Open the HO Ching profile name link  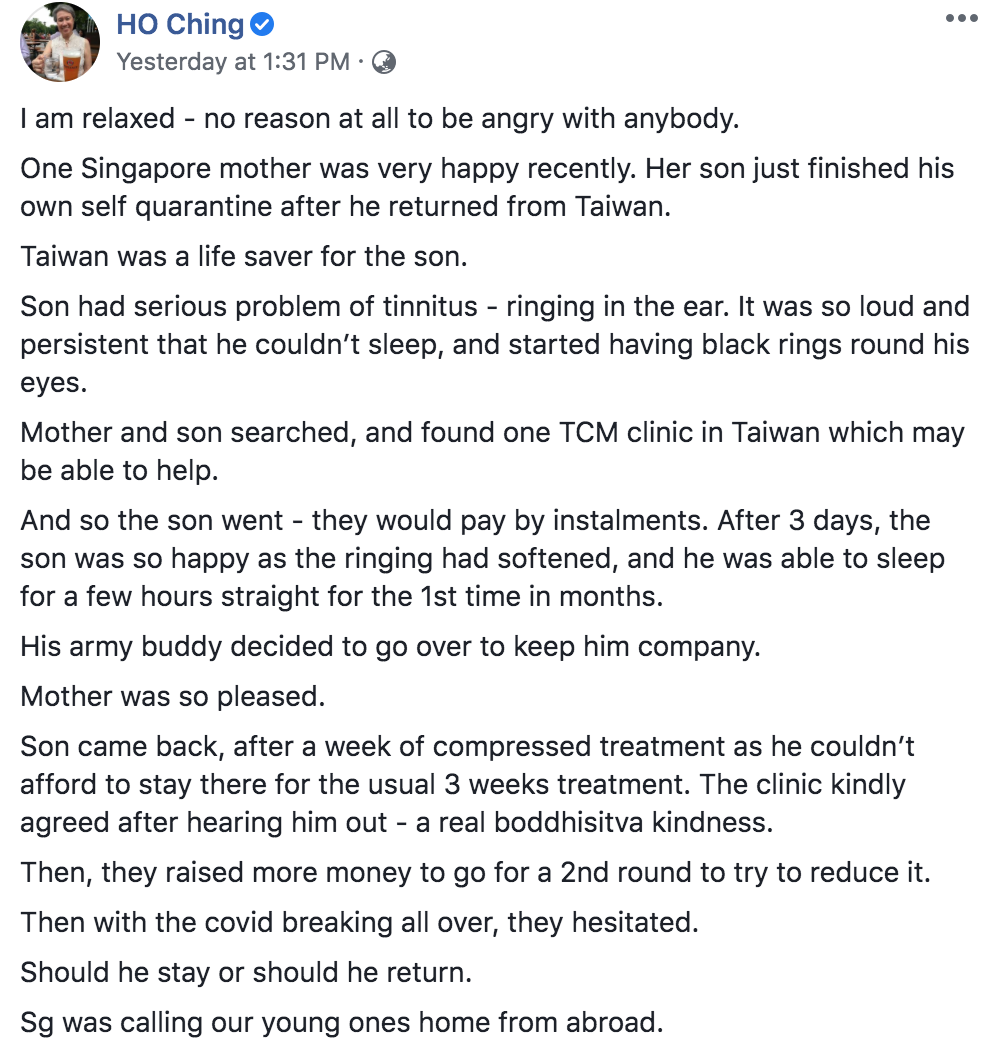coord(180,25)
